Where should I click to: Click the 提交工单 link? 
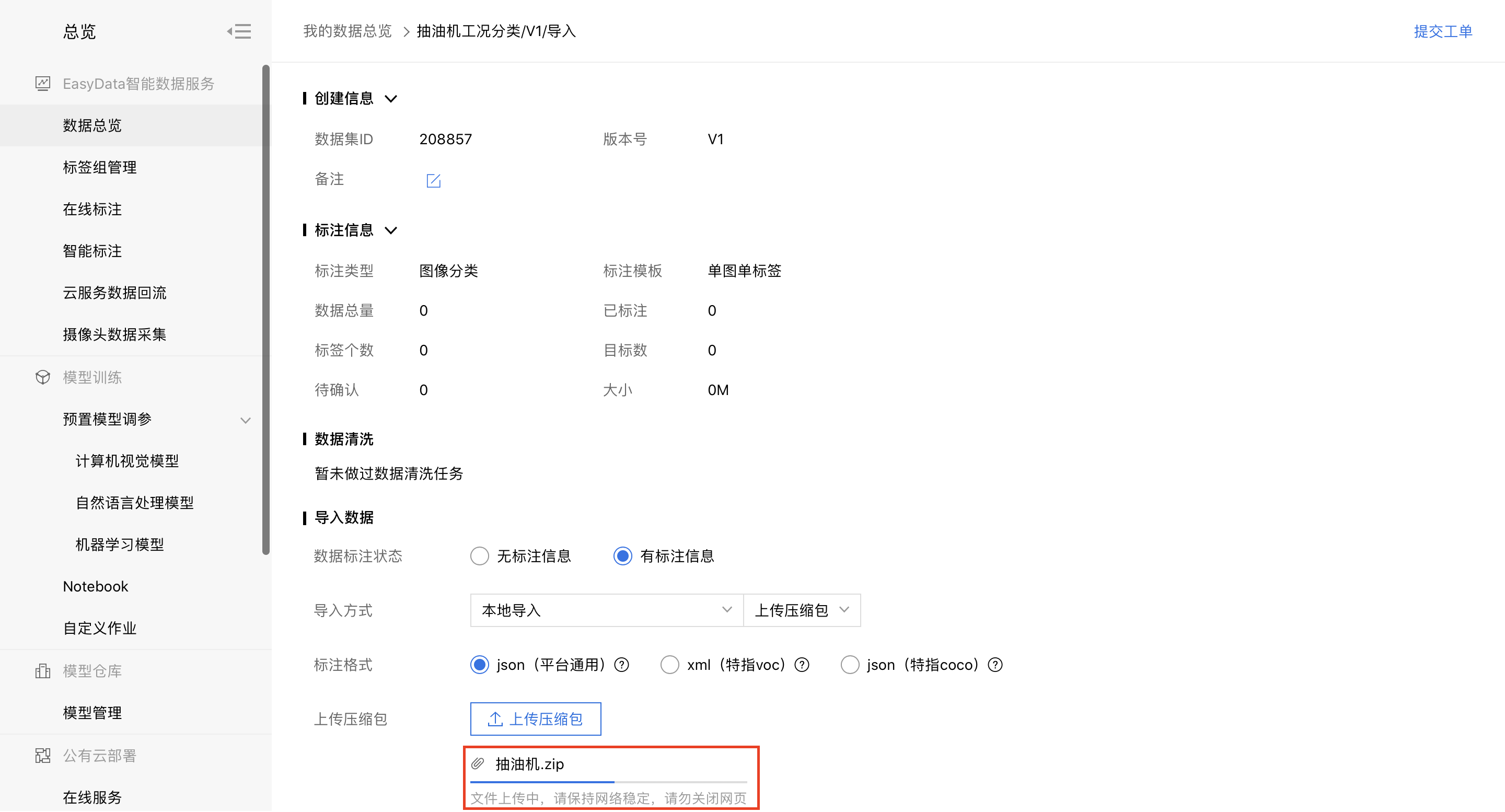click(x=1442, y=31)
